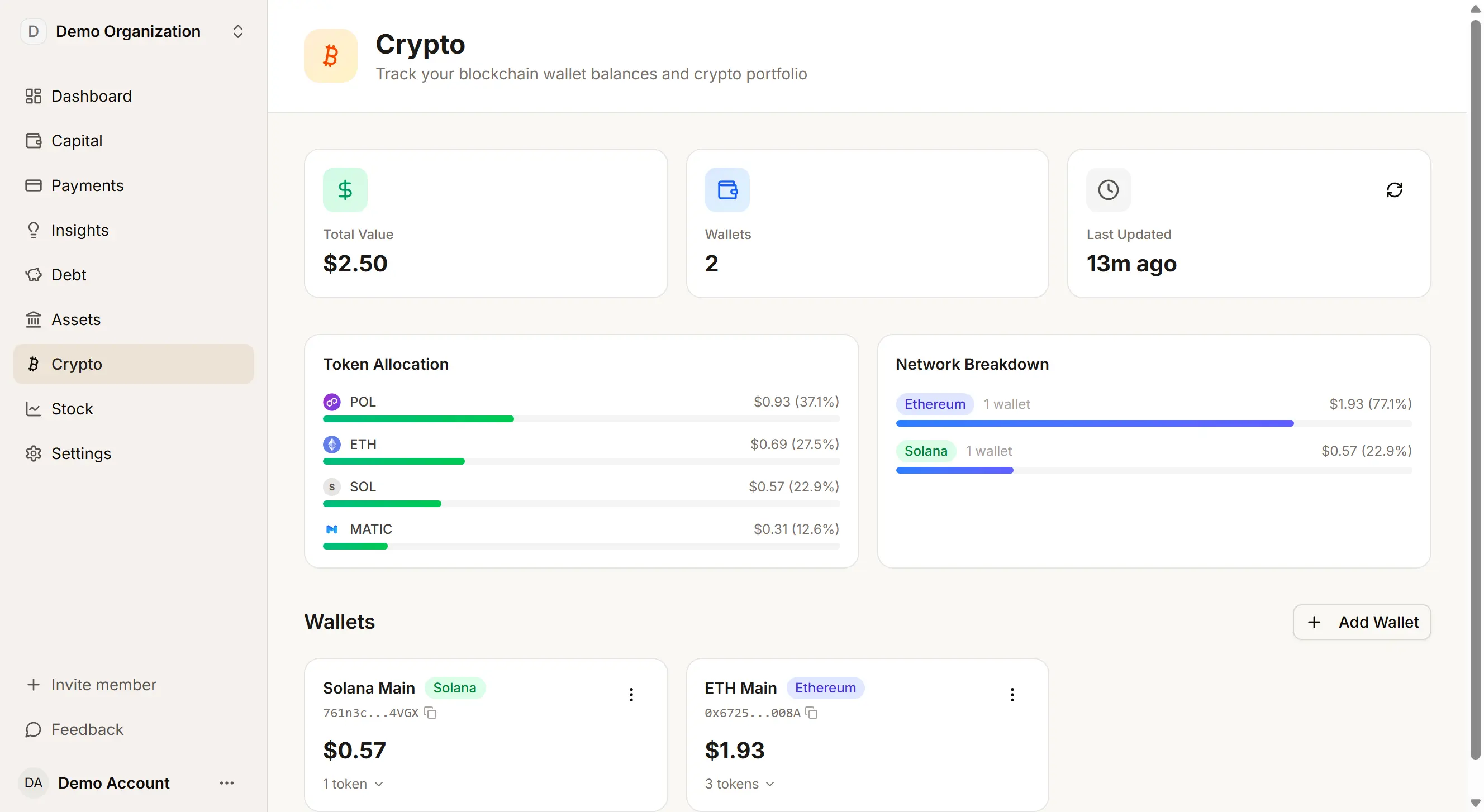The width and height of the screenshot is (1484, 812).
Task: Click the Solana tag on Solana Main
Action: [455, 688]
